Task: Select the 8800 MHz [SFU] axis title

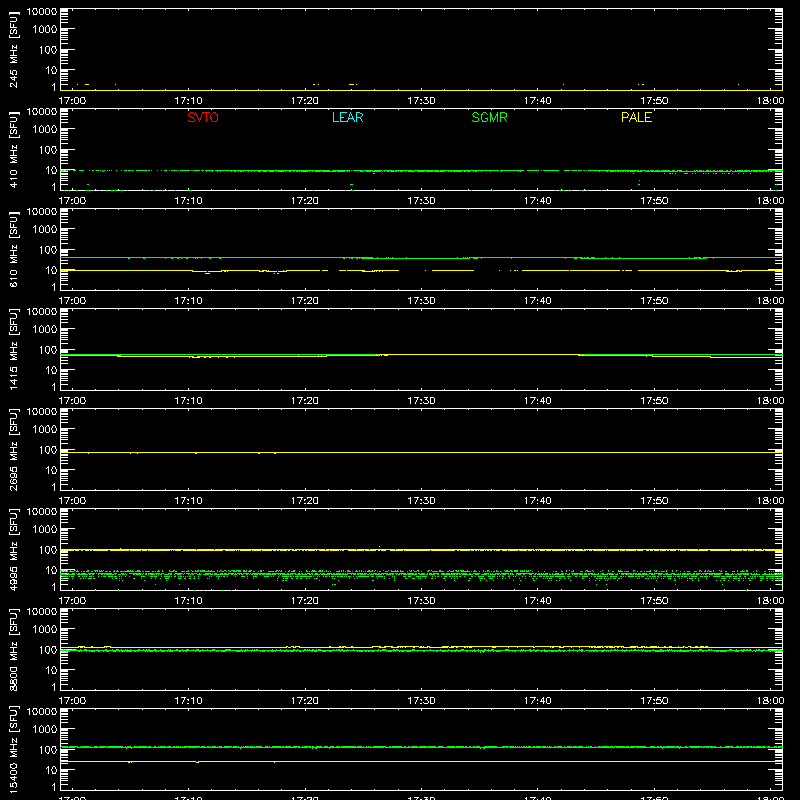Action: pos(13,649)
